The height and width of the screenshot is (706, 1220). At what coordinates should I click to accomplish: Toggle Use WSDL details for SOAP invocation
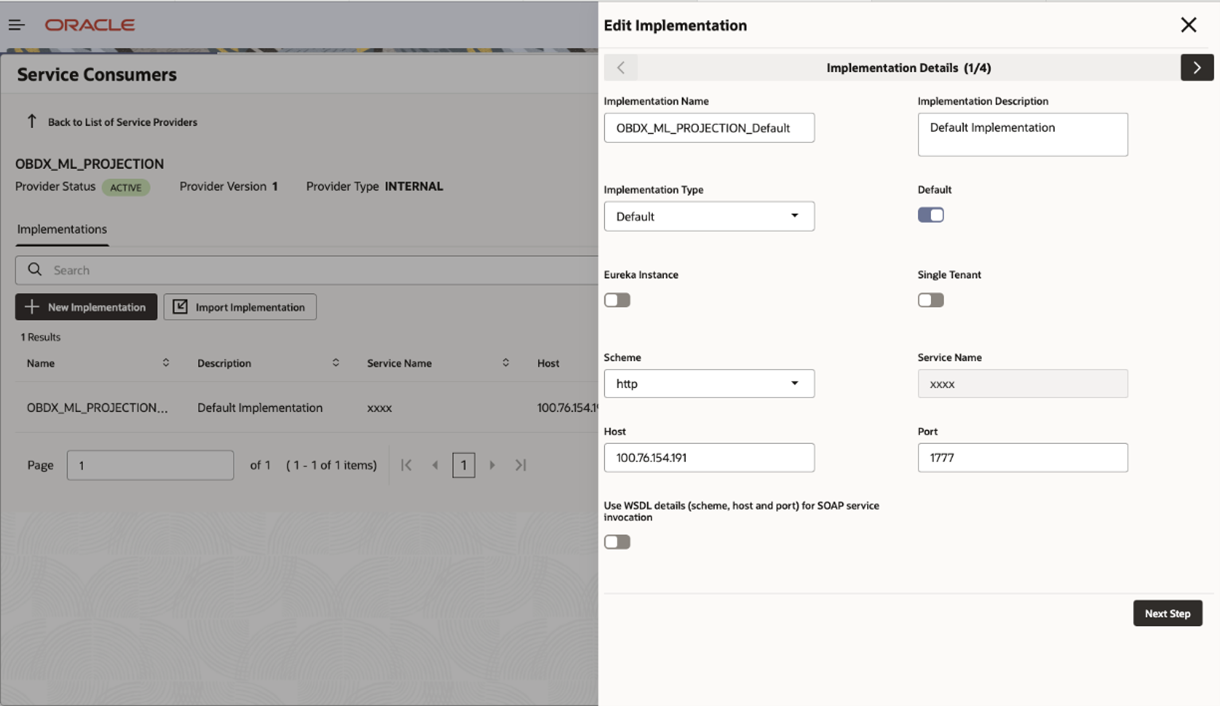pos(617,542)
